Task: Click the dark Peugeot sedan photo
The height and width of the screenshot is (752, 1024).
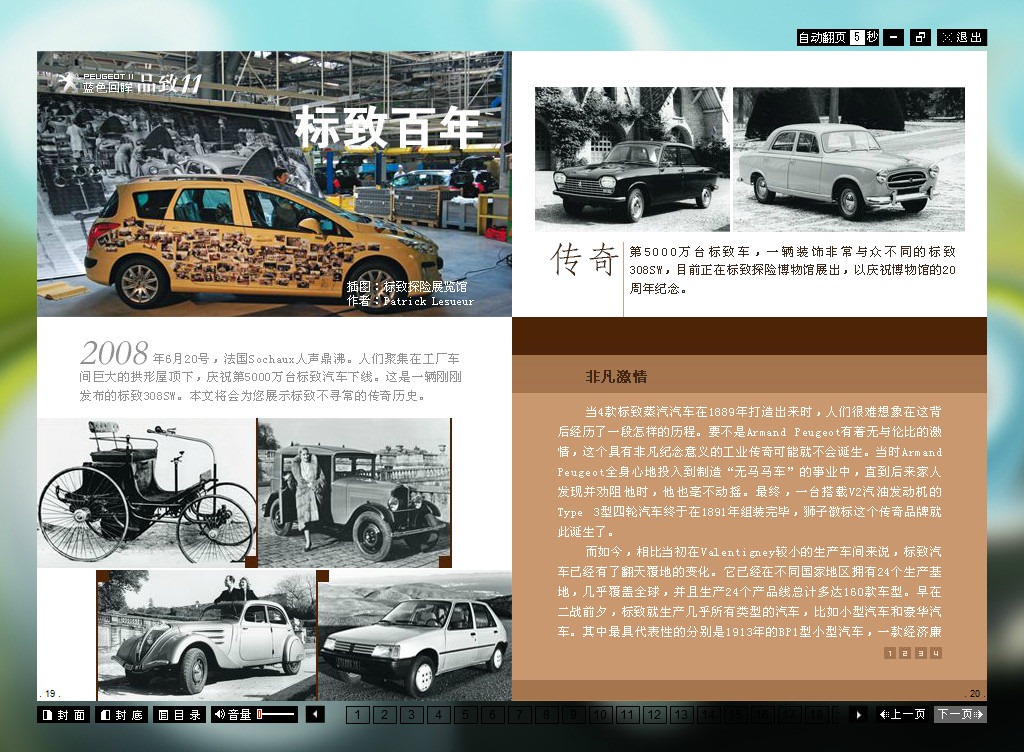Action: 632,159
